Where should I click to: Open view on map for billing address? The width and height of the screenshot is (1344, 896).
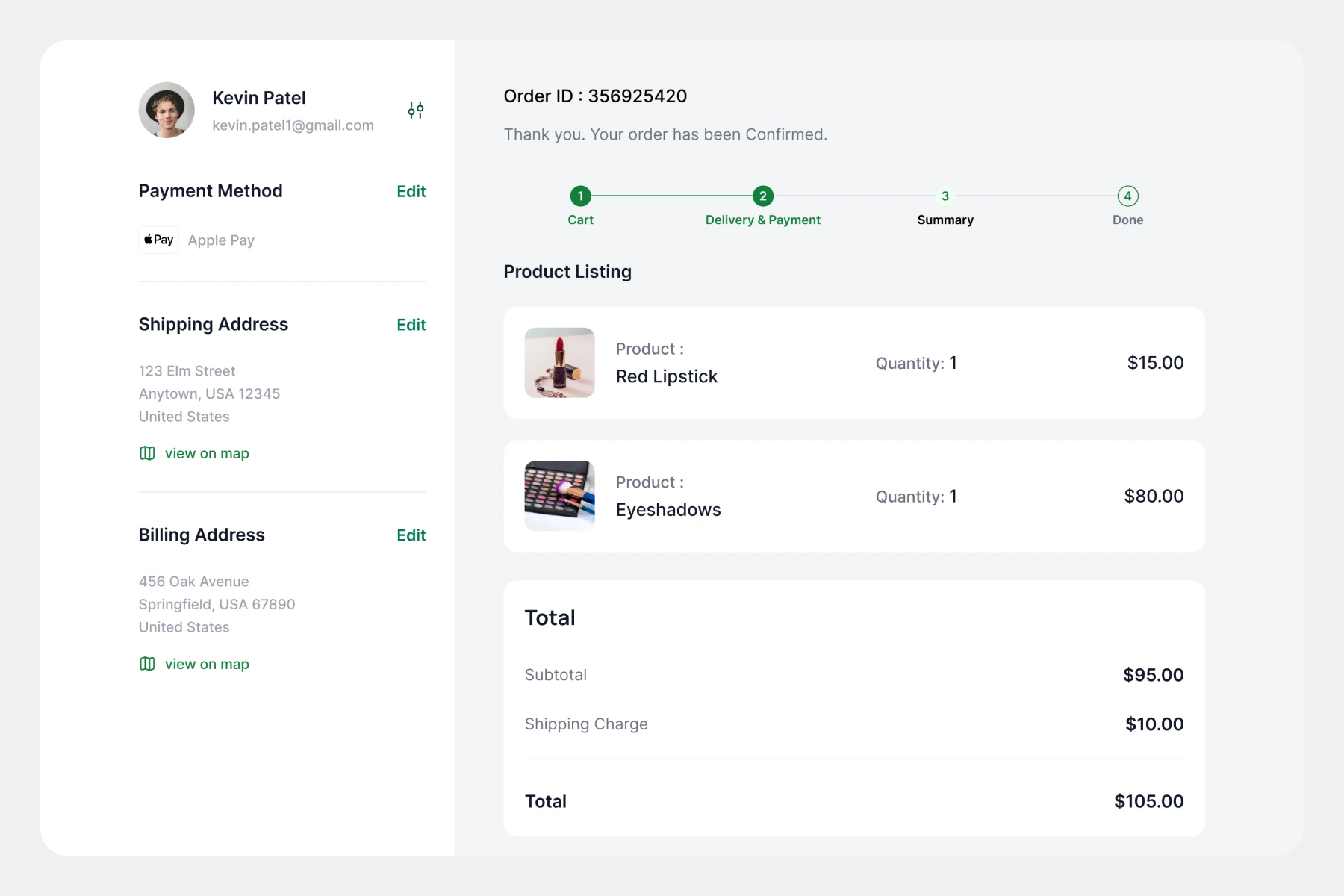pyautogui.click(x=207, y=664)
